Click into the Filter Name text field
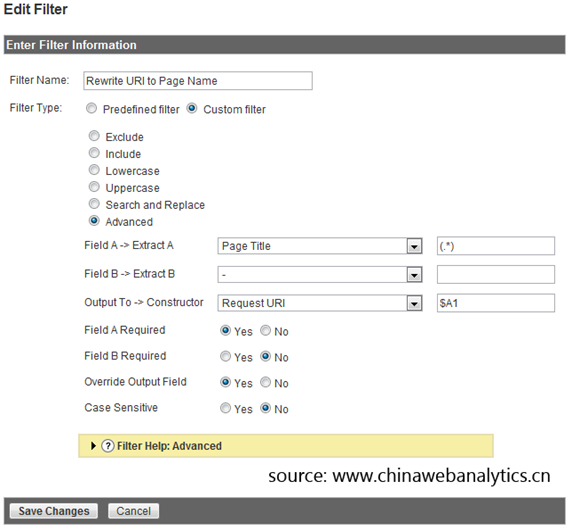This screenshot has height=531, width=572. pos(198,81)
